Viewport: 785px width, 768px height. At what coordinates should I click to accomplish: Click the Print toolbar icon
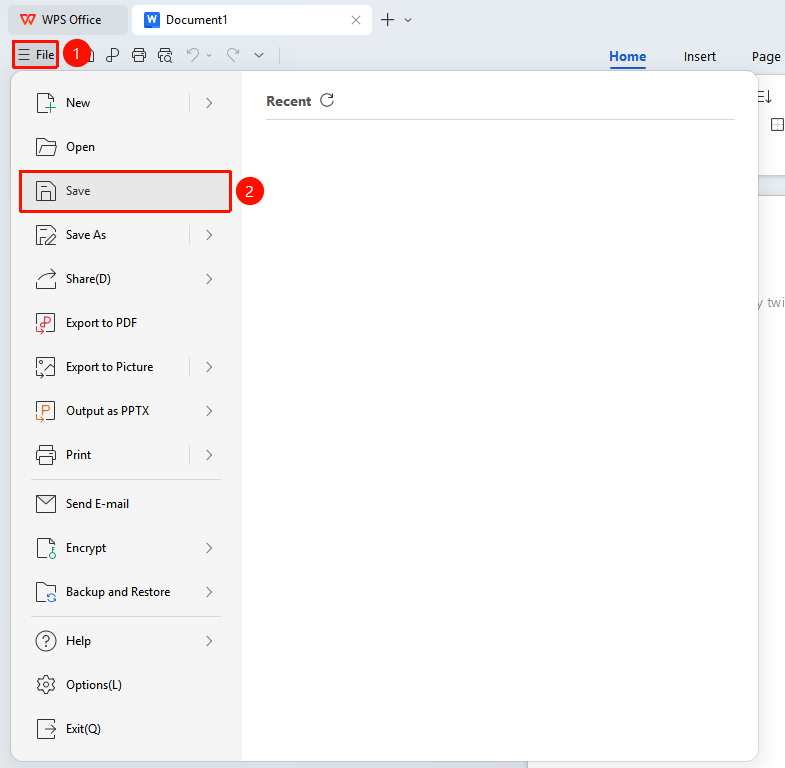point(139,55)
